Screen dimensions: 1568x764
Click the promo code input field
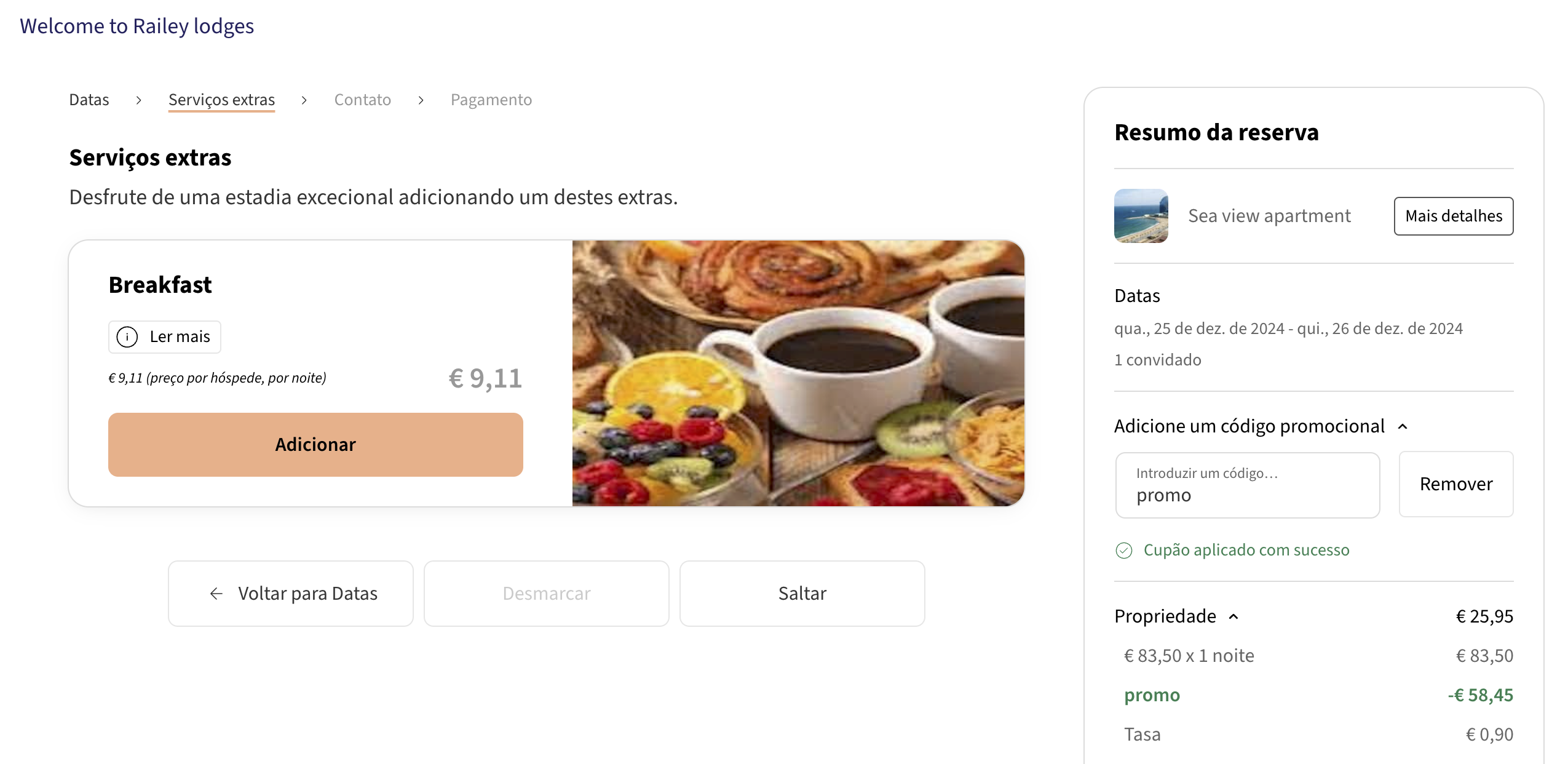coord(1247,486)
